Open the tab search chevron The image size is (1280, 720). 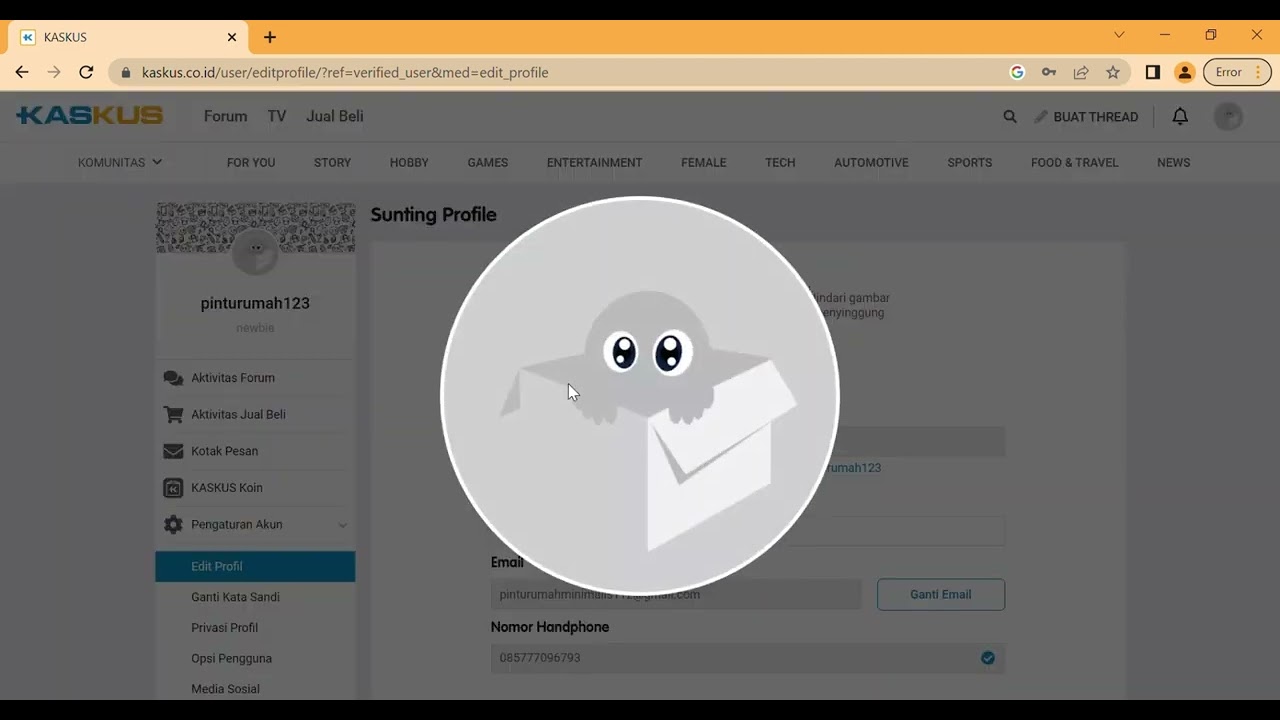(1119, 35)
